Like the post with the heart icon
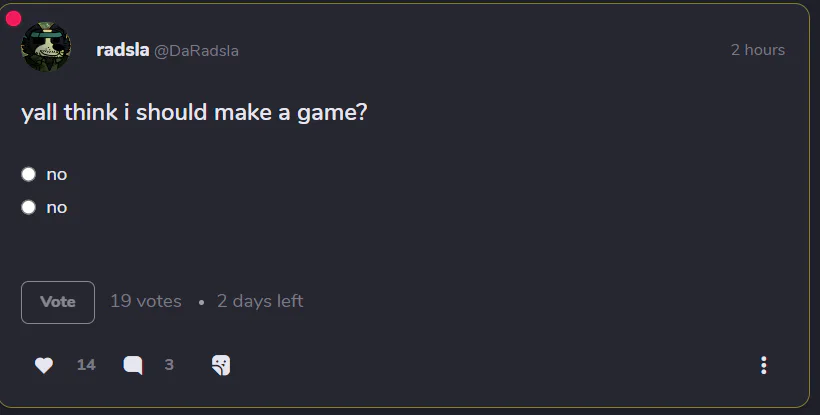This screenshot has height=415, width=820. 44,365
